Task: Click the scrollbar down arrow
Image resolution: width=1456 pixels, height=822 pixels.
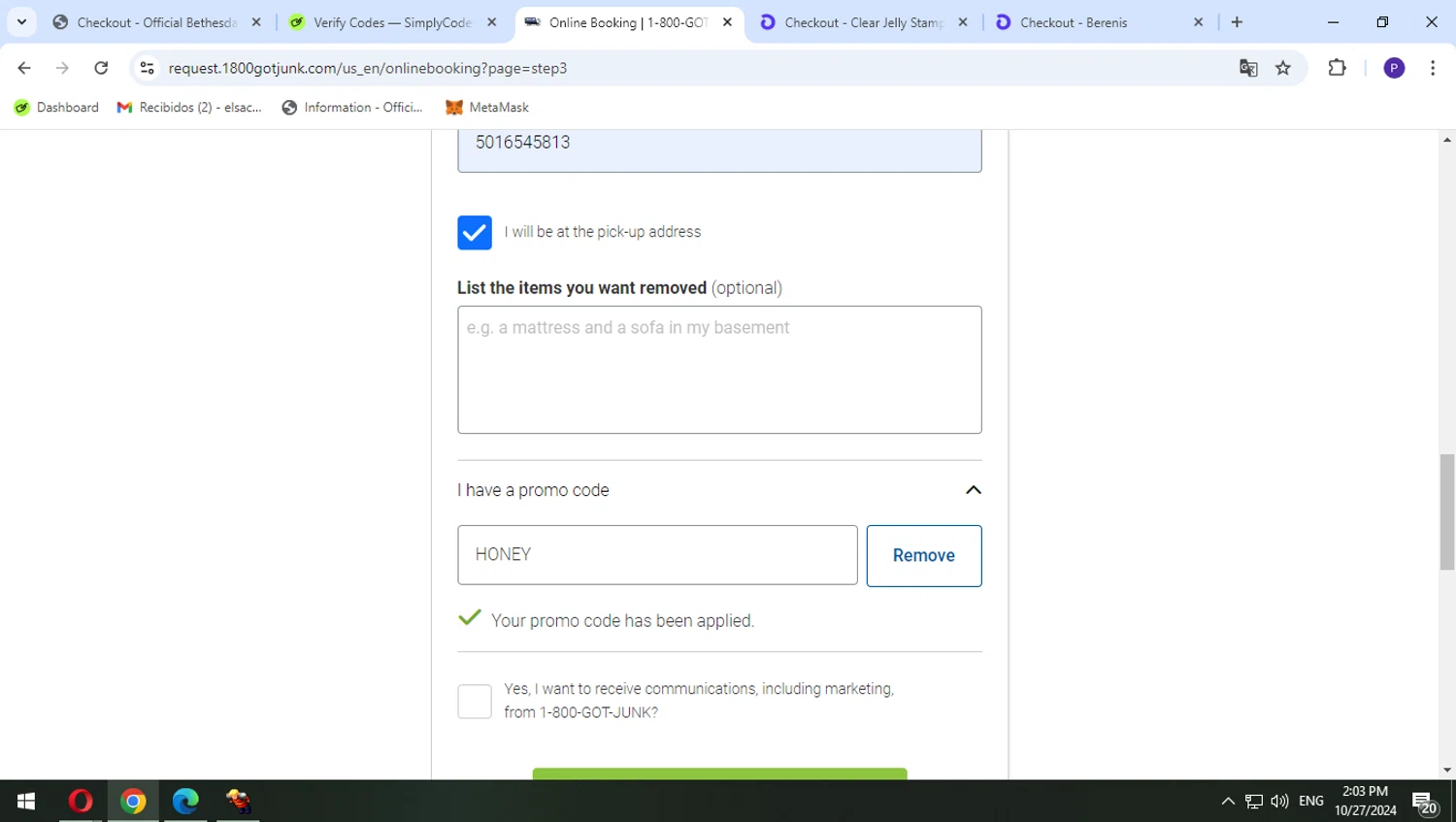Action: [1447, 771]
